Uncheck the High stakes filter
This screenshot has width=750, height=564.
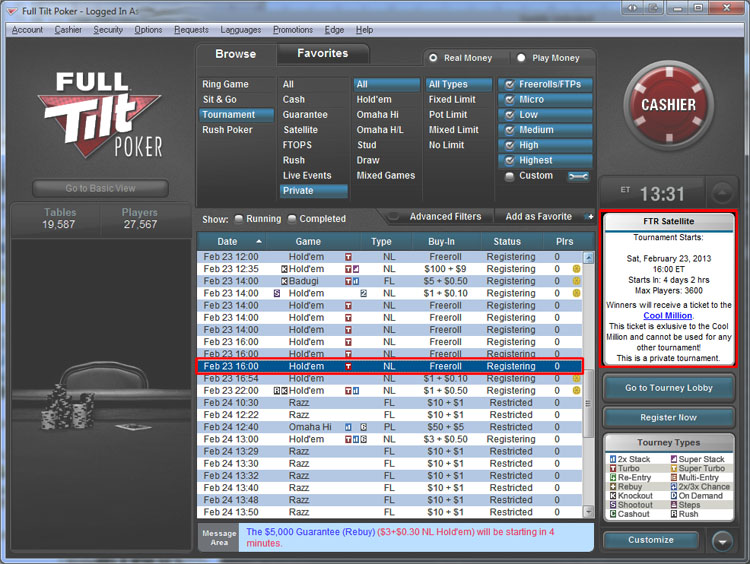click(510, 145)
